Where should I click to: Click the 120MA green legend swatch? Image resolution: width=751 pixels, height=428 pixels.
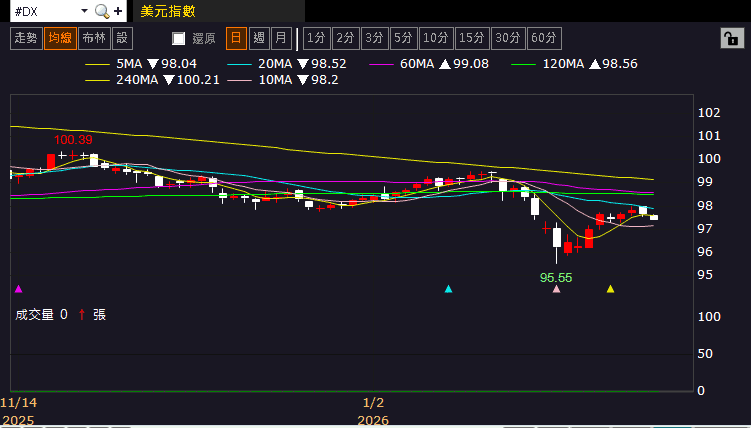point(523,64)
